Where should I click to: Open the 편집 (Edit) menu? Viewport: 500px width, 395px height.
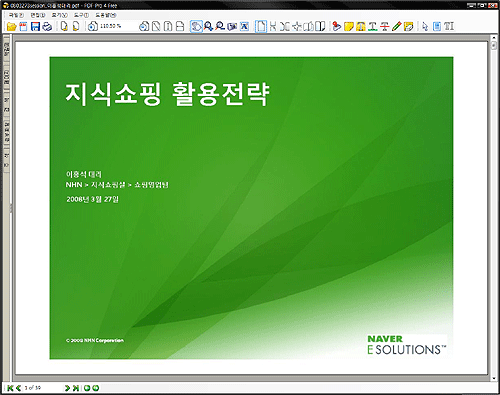(38, 15)
